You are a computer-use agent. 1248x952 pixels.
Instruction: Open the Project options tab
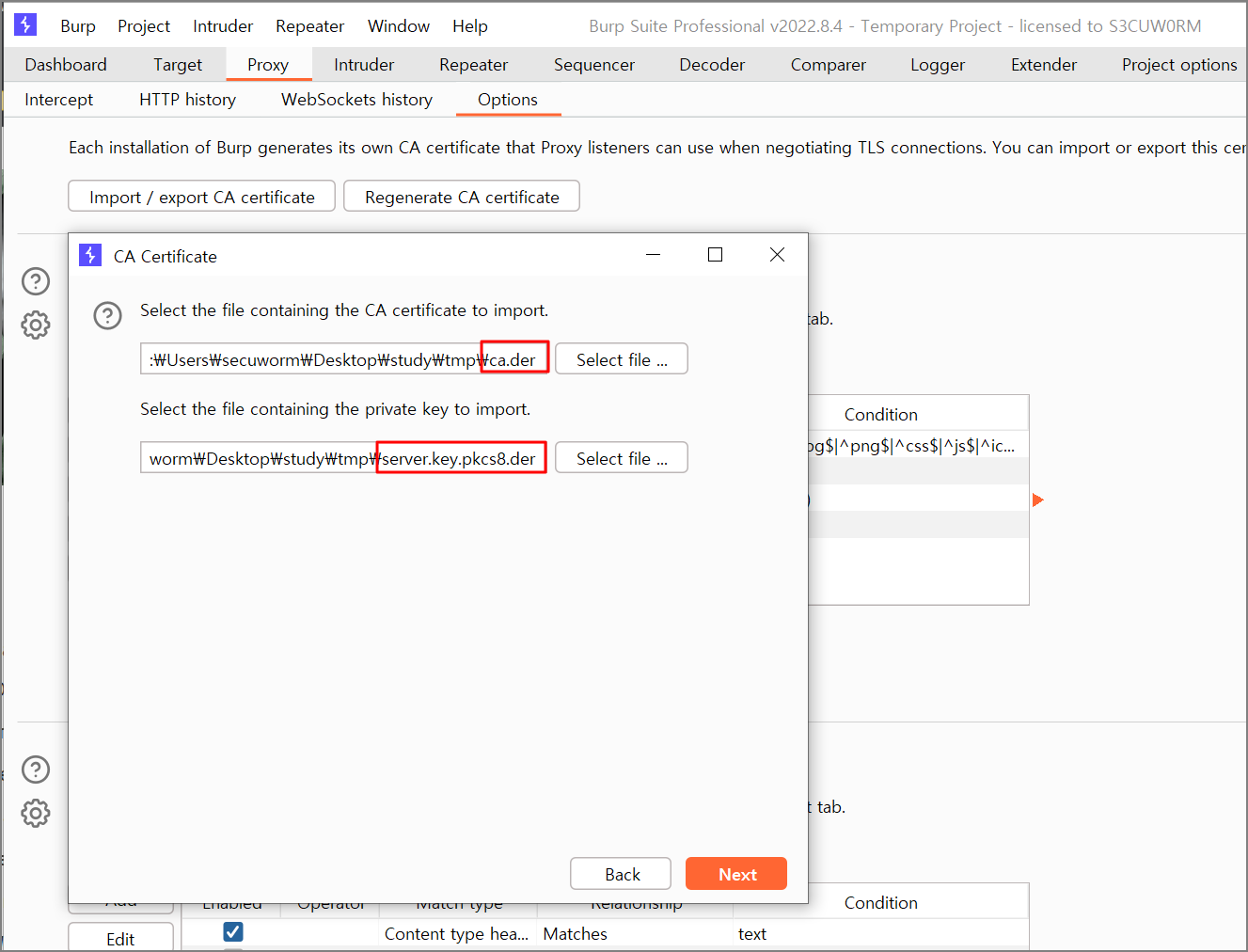click(1179, 65)
